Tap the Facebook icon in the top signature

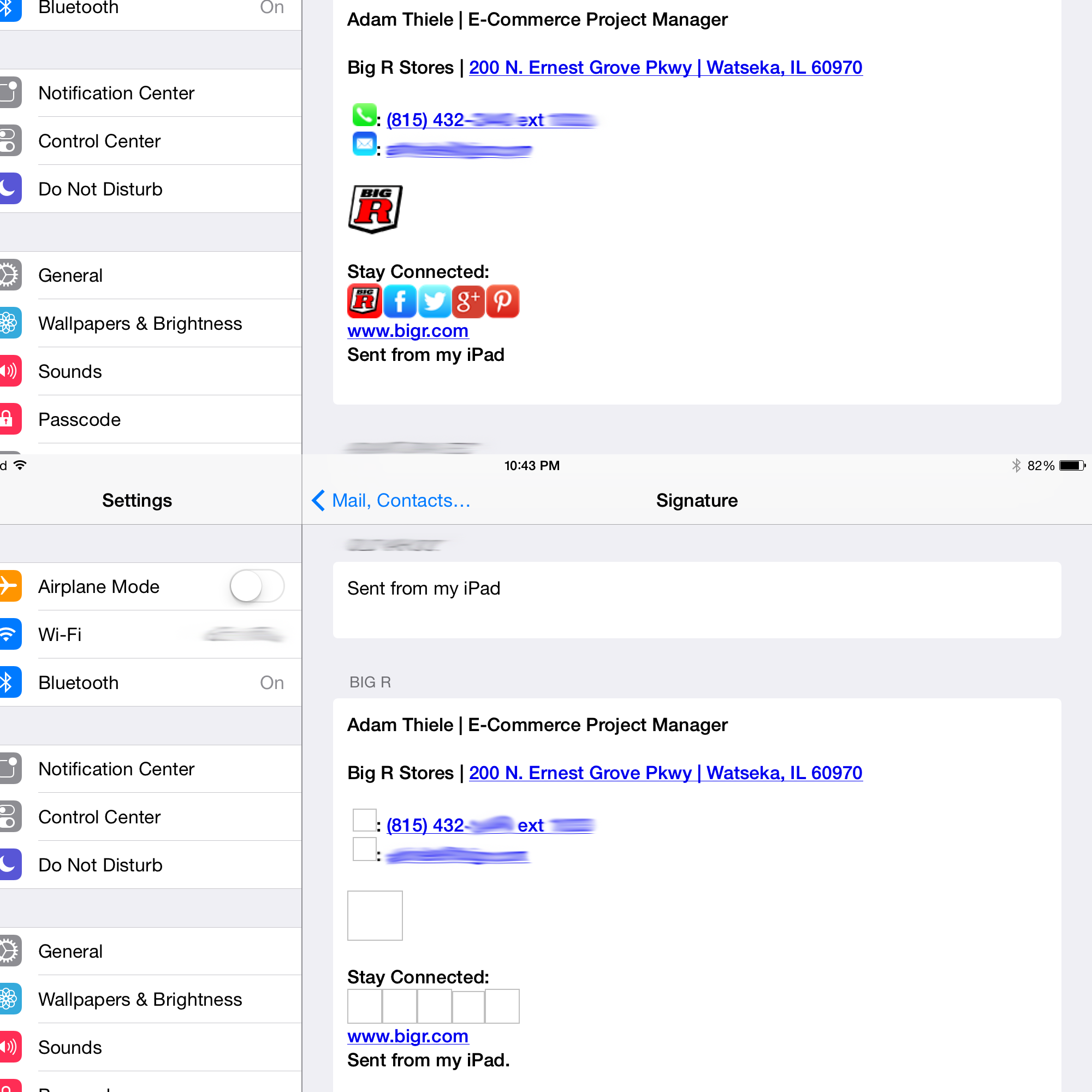click(400, 301)
